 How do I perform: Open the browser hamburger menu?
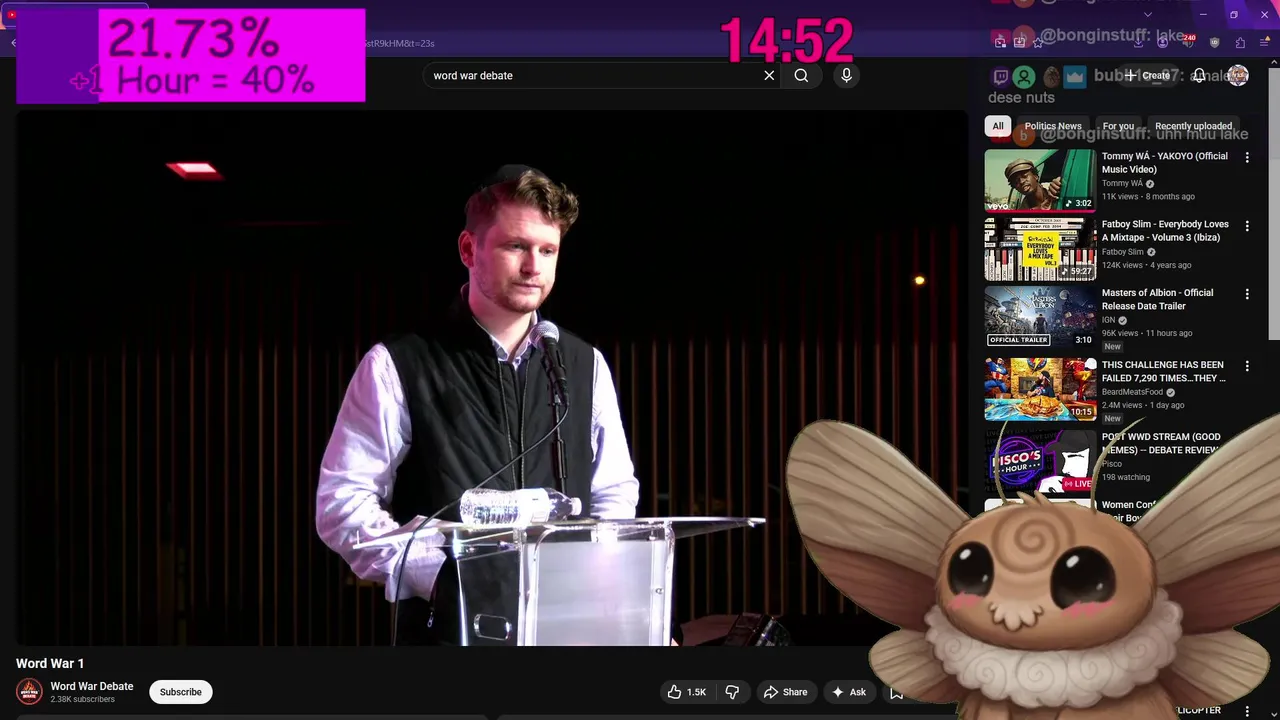click(1264, 43)
